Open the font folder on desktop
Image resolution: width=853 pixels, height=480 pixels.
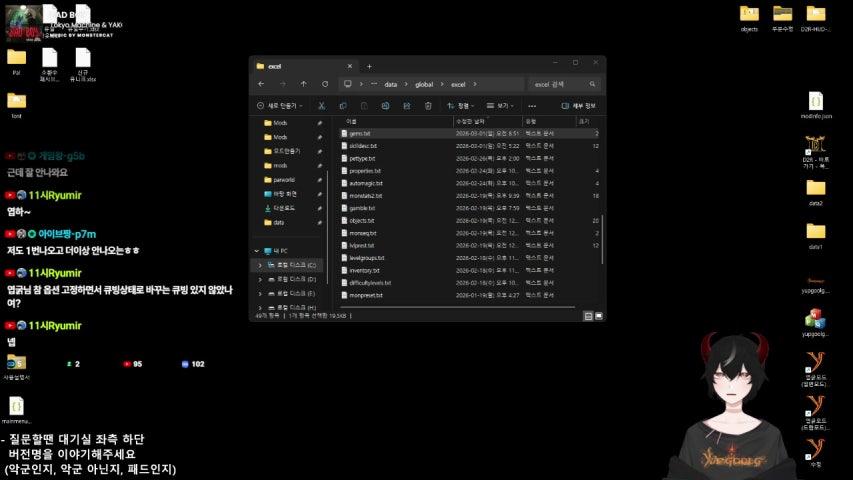tap(16, 106)
